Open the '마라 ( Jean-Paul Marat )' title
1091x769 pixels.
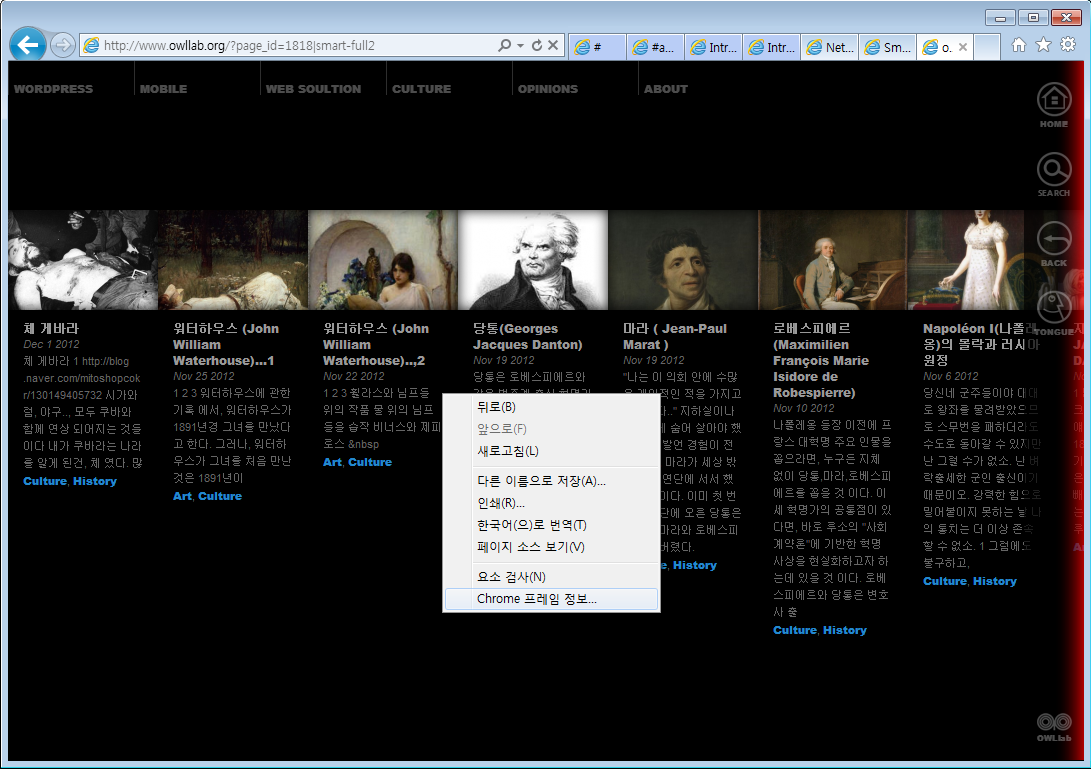675,337
